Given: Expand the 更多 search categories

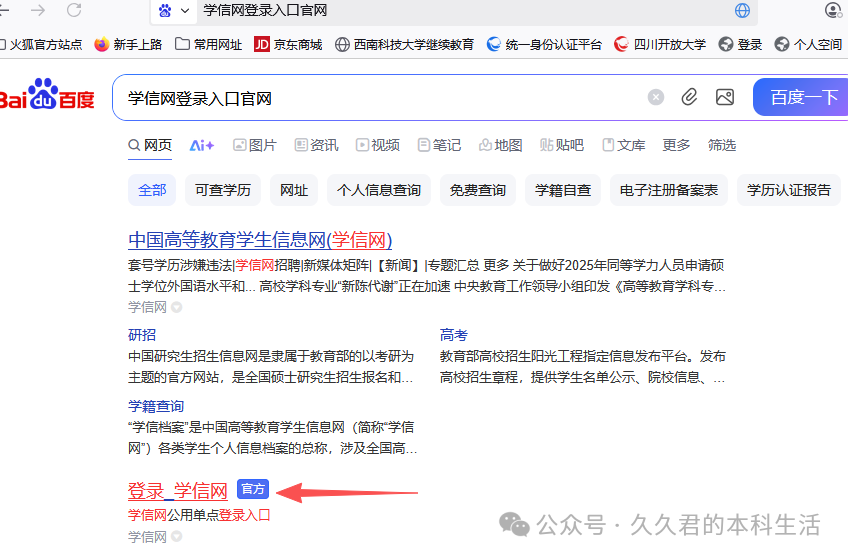Looking at the screenshot, I should (677, 145).
